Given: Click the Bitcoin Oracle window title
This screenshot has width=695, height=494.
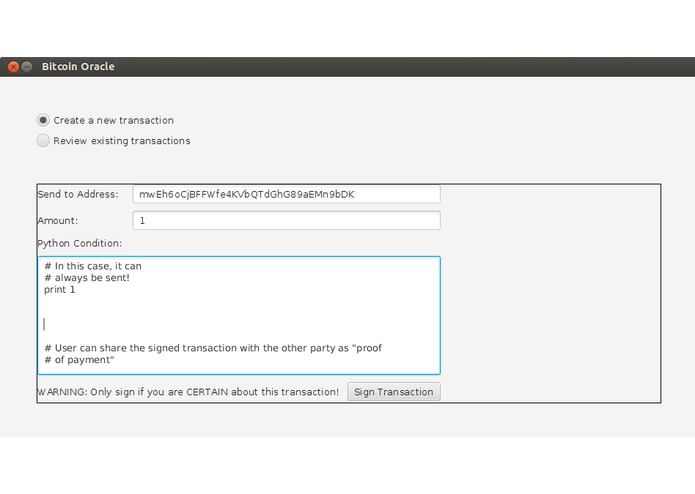Looking at the screenshot, I should tap(78, 66).
